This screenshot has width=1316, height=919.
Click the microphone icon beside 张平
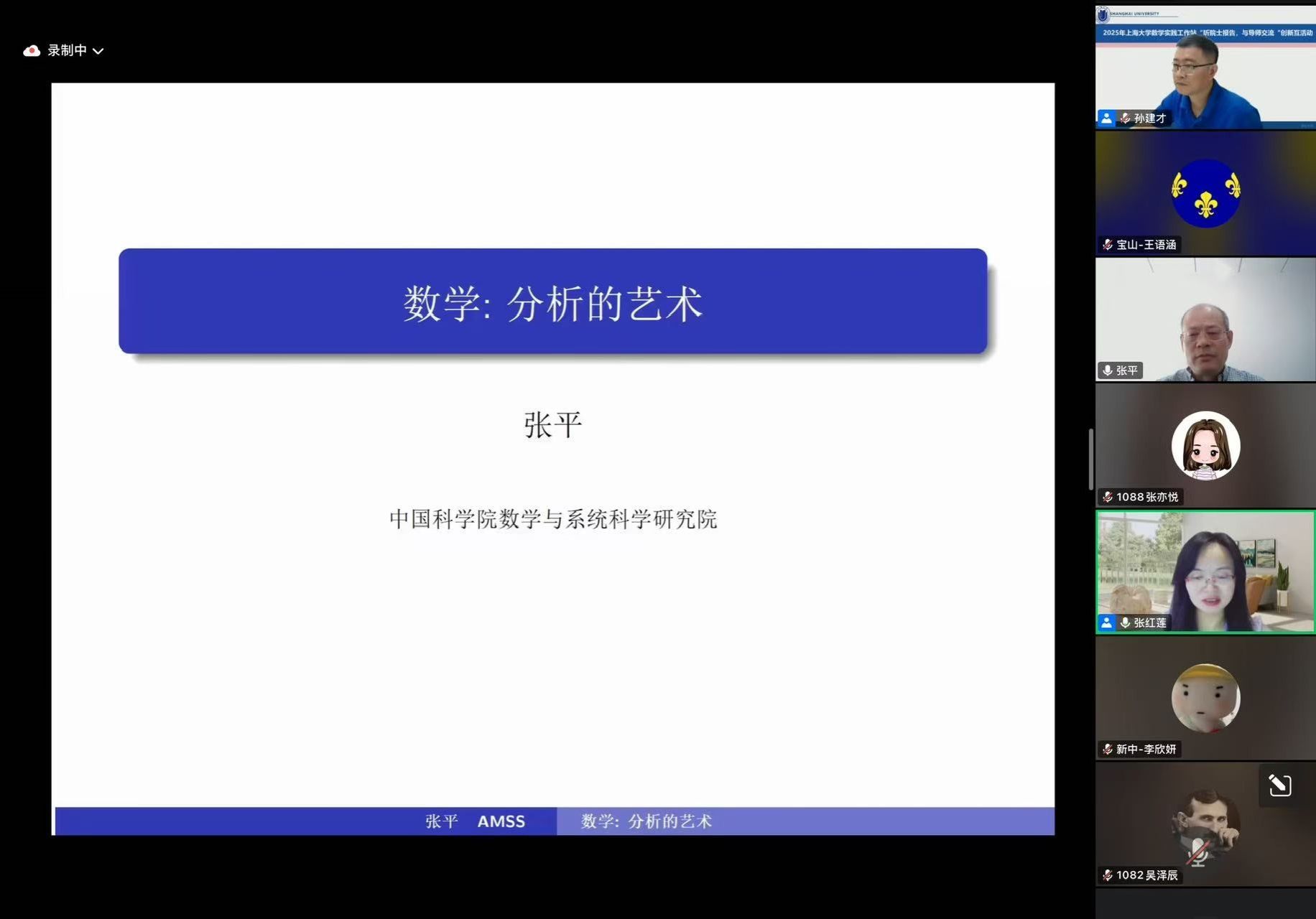pos(1107,370)
